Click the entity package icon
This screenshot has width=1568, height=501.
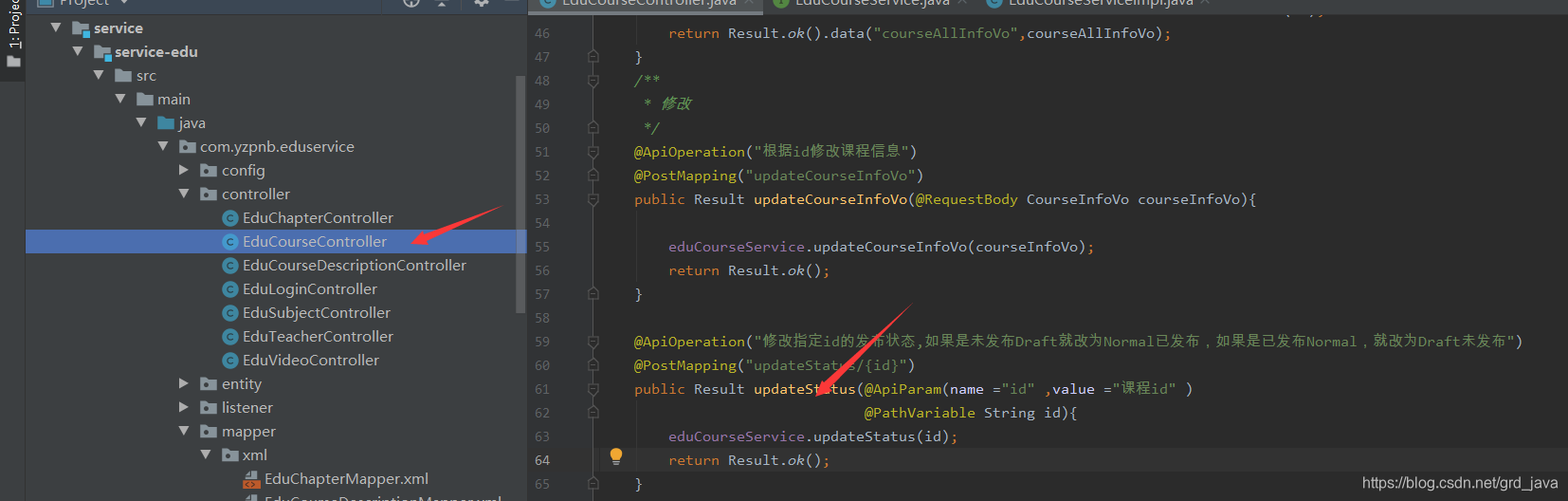[210, 384]
